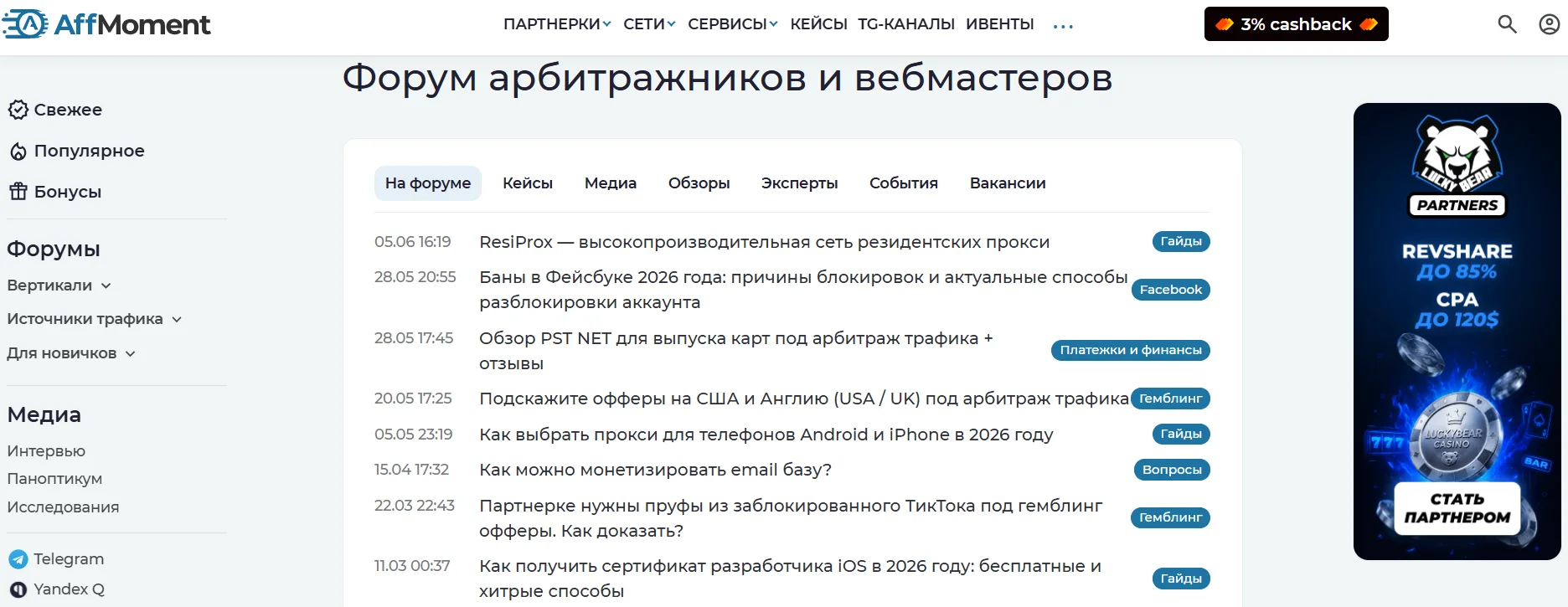The height and width of the screenshot is (607, 1568).
Task: Open the Facebook bans 2026 thread
Action: point(803,290)
